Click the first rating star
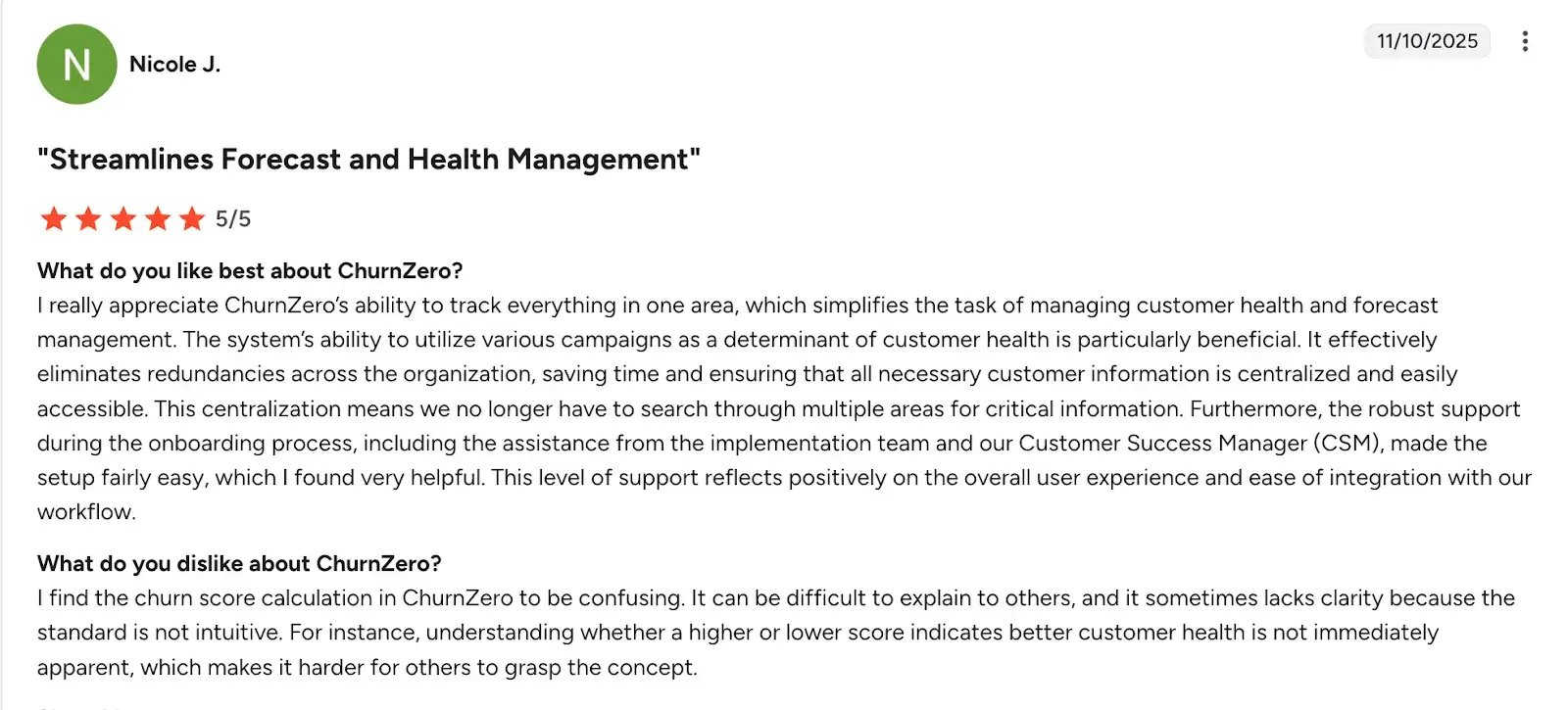 (x=54, y=218)
